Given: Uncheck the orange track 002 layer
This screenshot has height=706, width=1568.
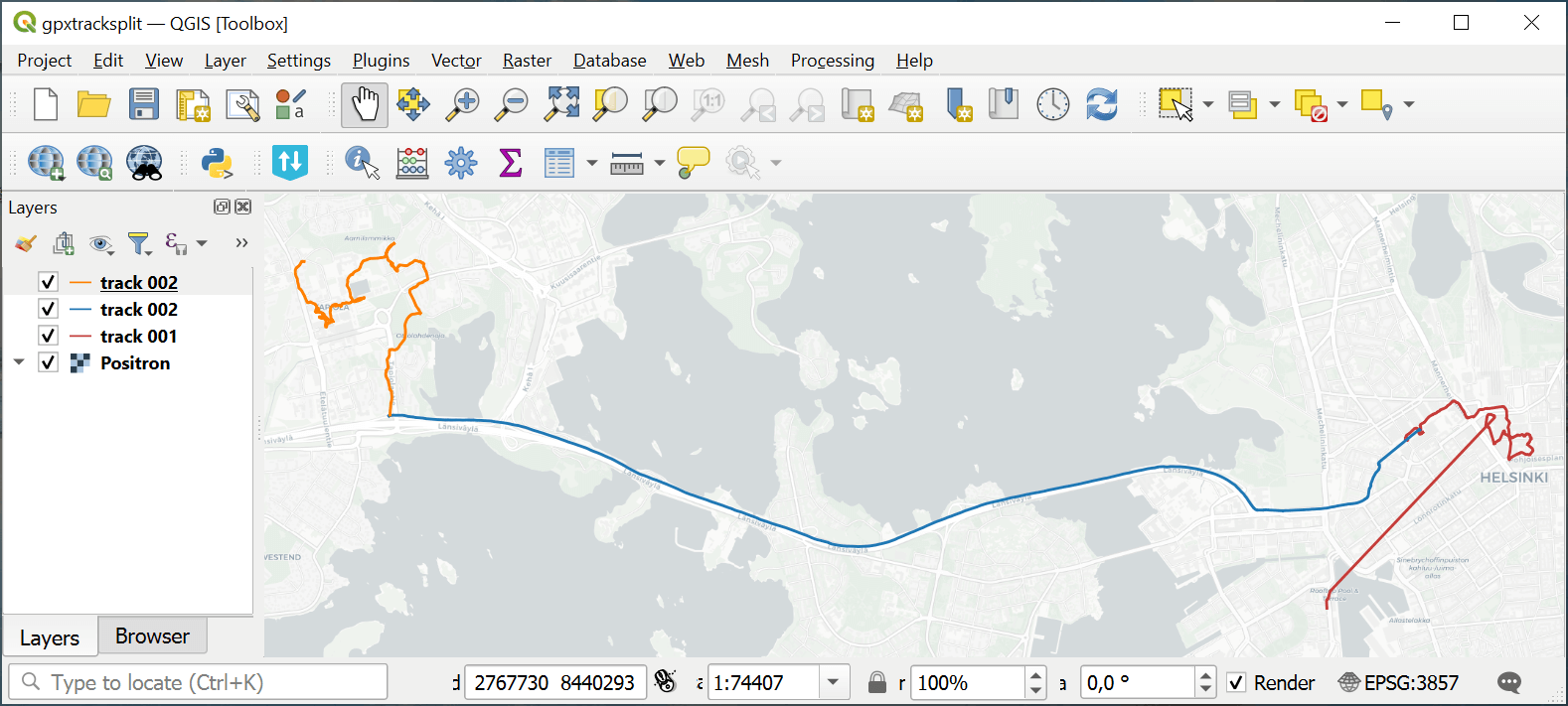Looking at the screenshot, I should [48, 282].
